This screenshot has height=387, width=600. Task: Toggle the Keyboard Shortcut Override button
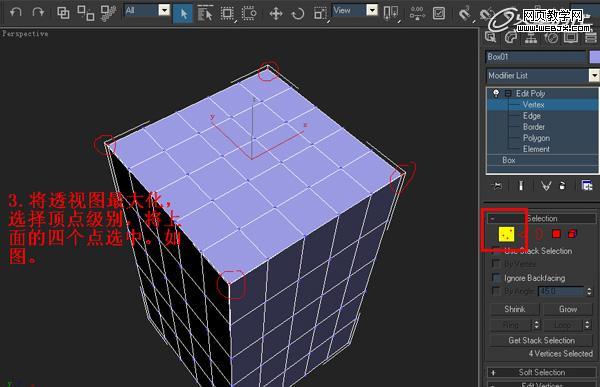tap(439, 13)
